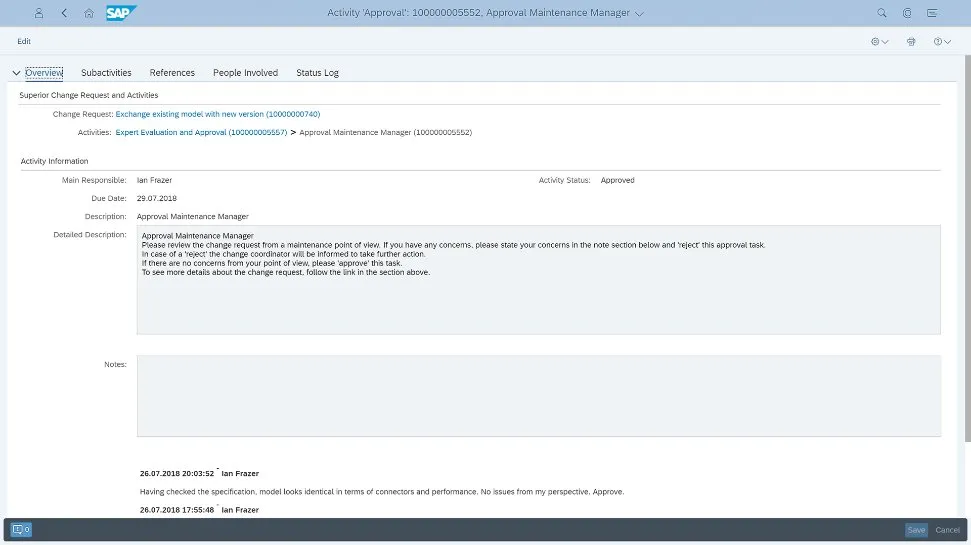This screenshot has width=971, height=545.
Task: Collapse the header section chevron before Overview
Action: (16, 73)
